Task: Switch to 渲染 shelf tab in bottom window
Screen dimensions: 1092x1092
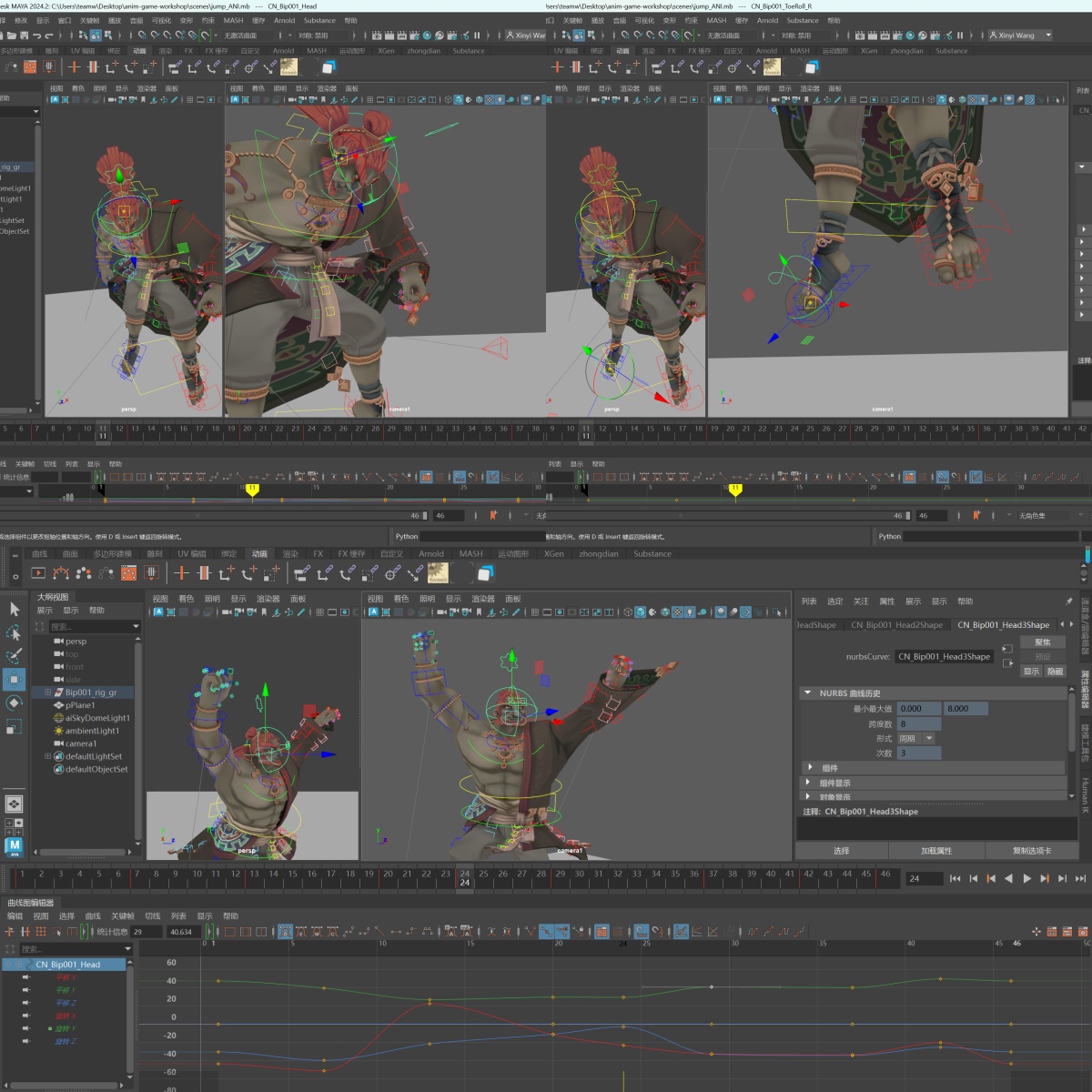Action: coord(290,553)
